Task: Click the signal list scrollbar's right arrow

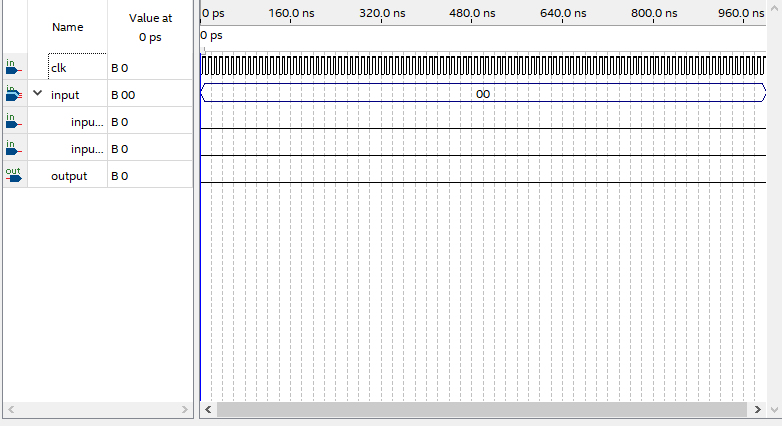Action: click(184, 410)
